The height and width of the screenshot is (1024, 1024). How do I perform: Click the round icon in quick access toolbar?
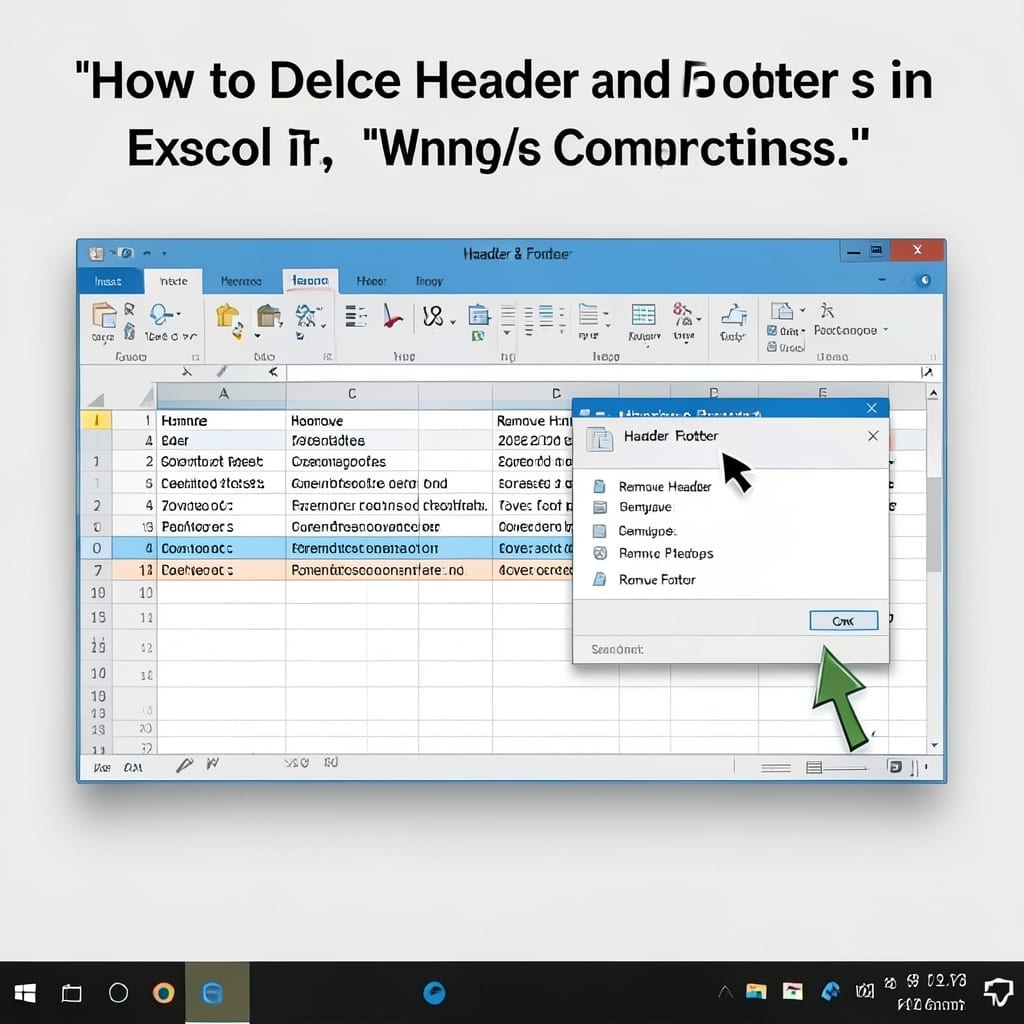[127, 253]
